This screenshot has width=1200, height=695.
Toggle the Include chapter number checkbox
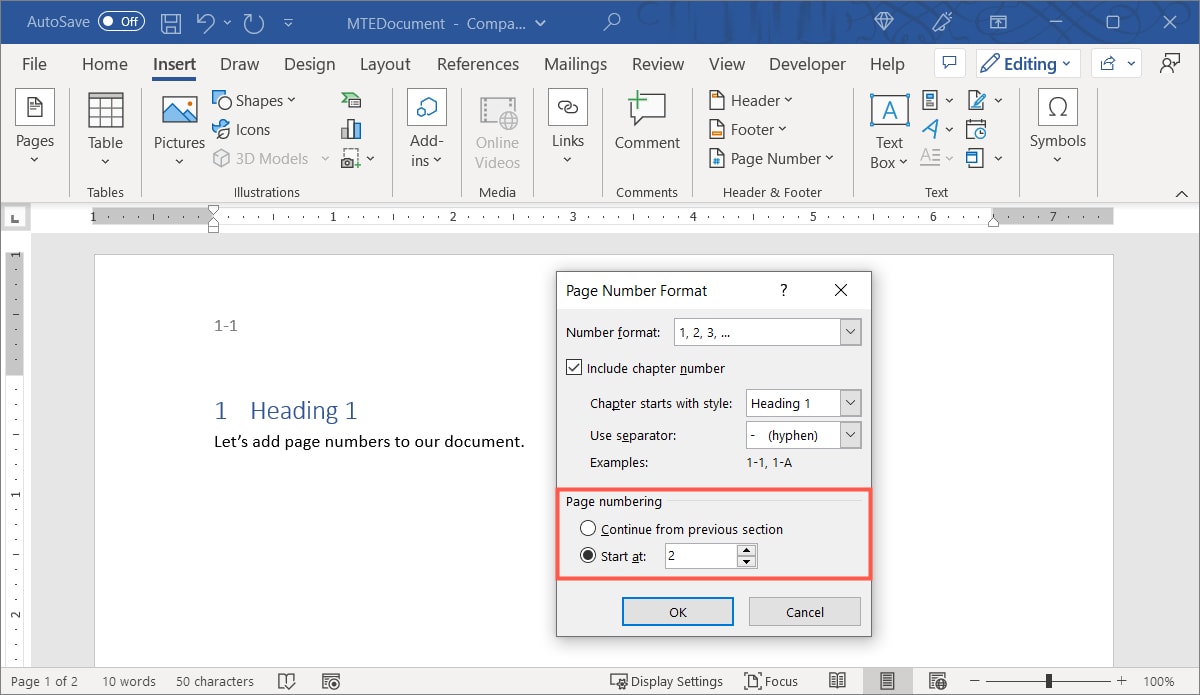(x=574, y=366)
